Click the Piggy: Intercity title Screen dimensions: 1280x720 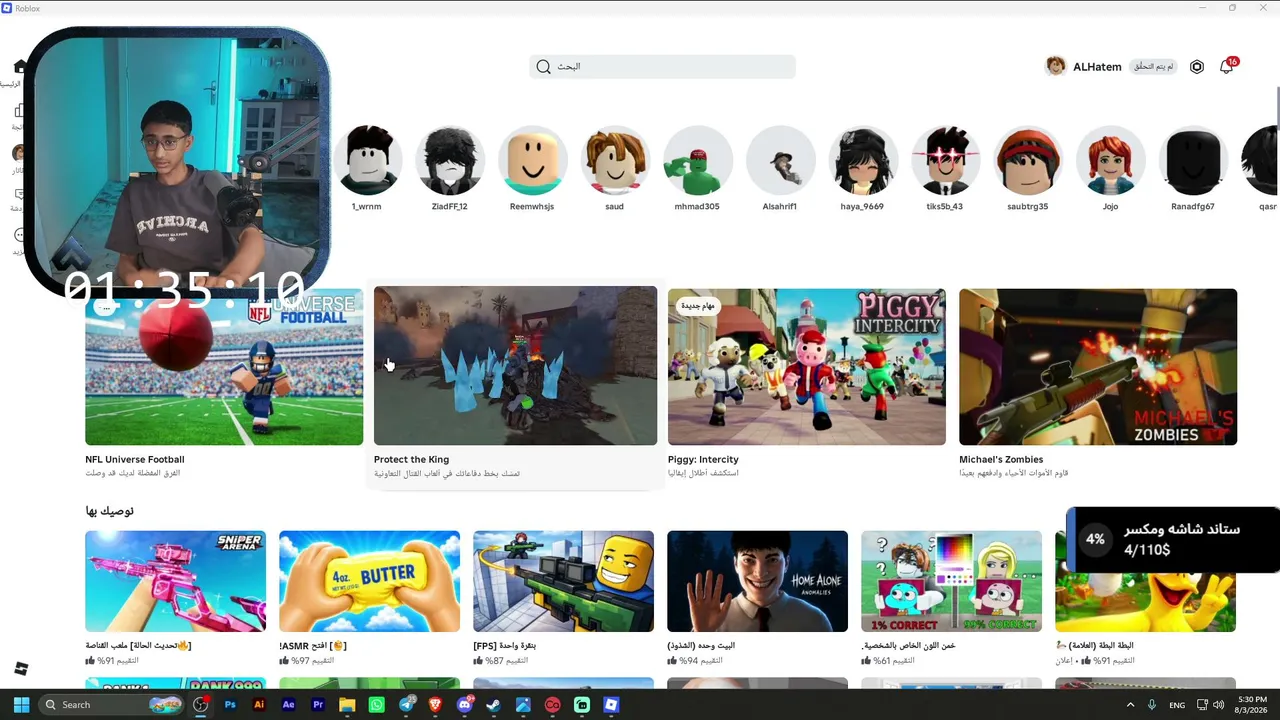[703, 460]
